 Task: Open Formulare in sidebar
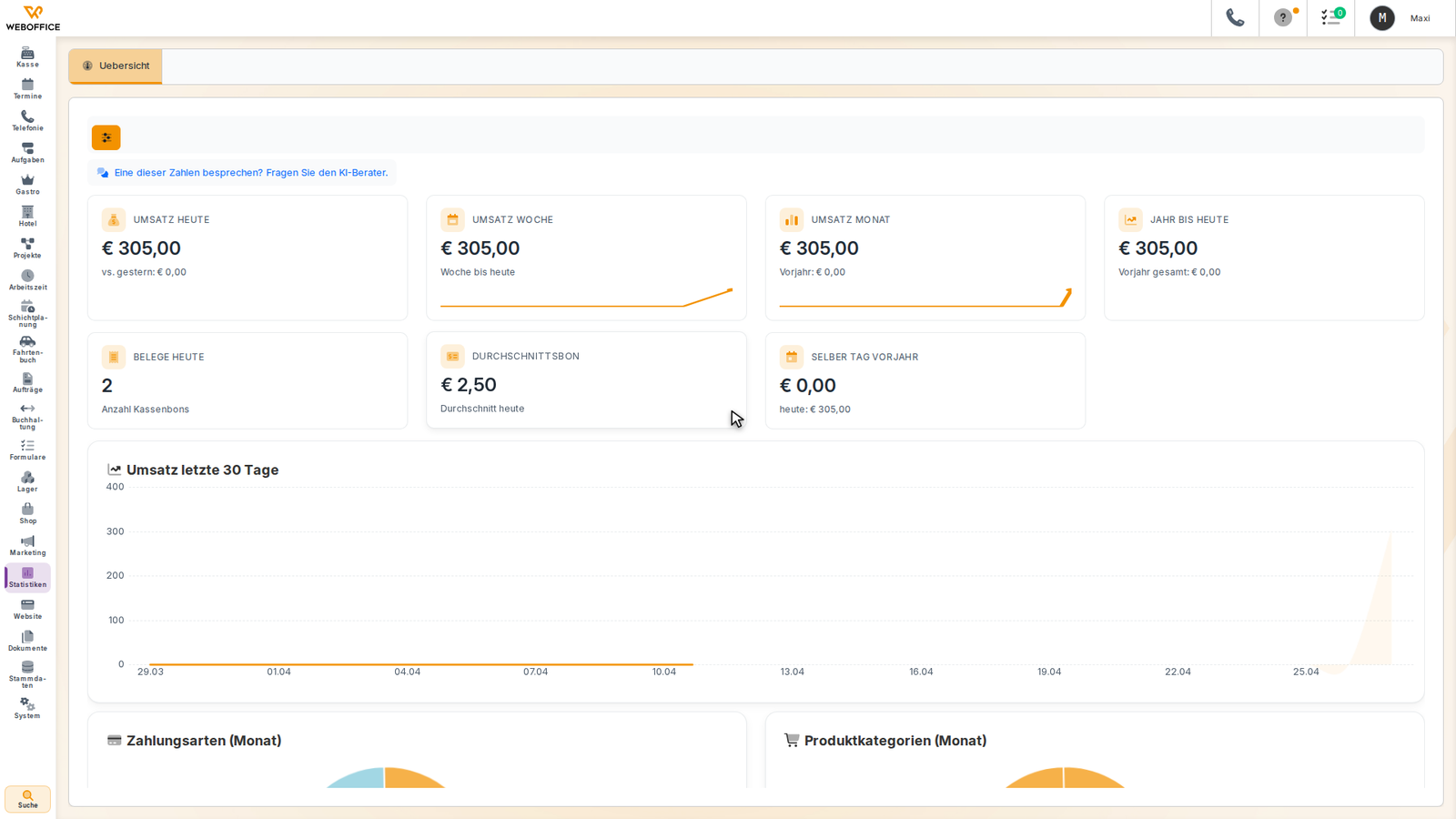27,450
